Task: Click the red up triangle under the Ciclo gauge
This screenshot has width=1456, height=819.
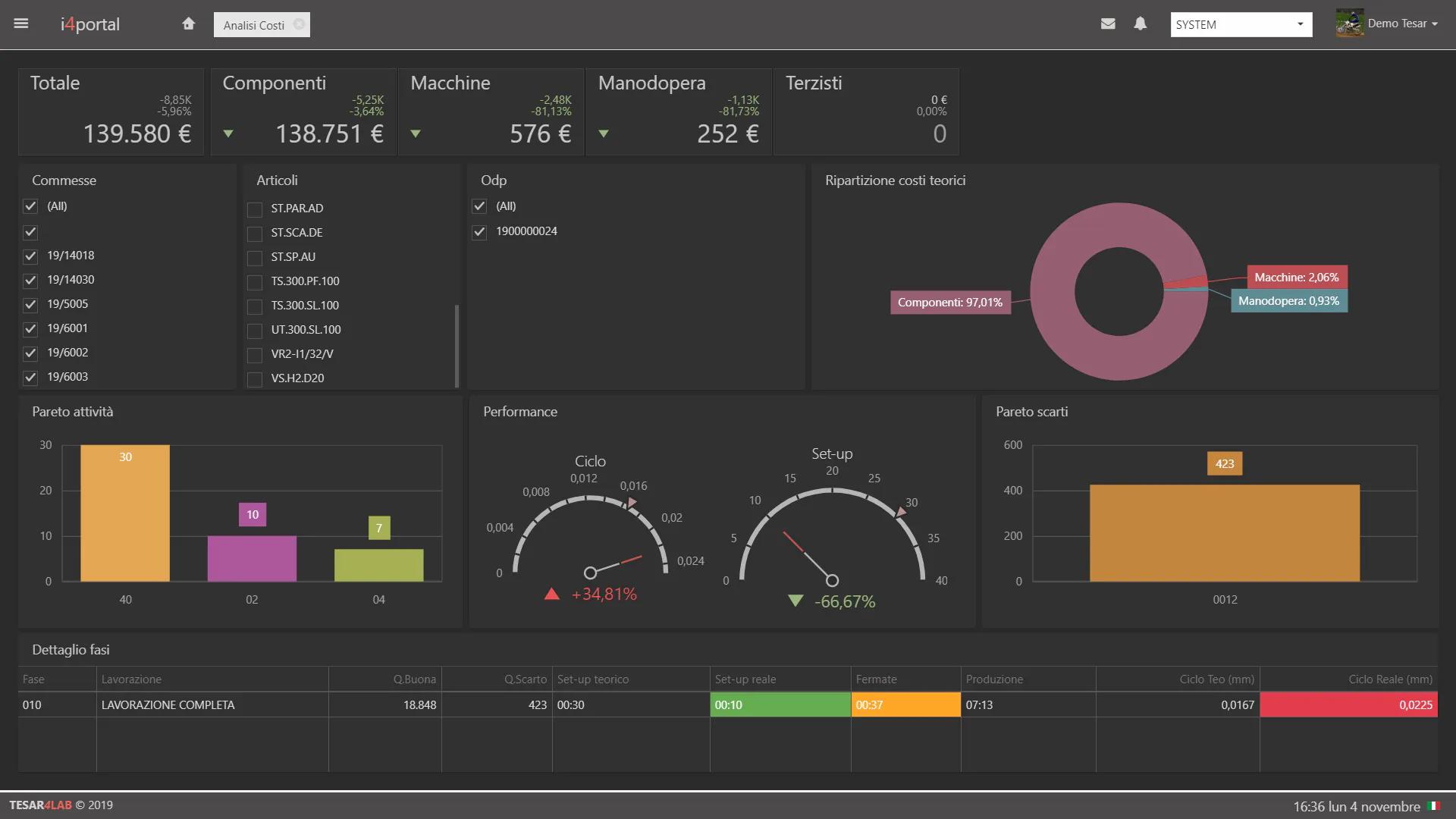Action: pyautogui.click(x=552, y=594)
